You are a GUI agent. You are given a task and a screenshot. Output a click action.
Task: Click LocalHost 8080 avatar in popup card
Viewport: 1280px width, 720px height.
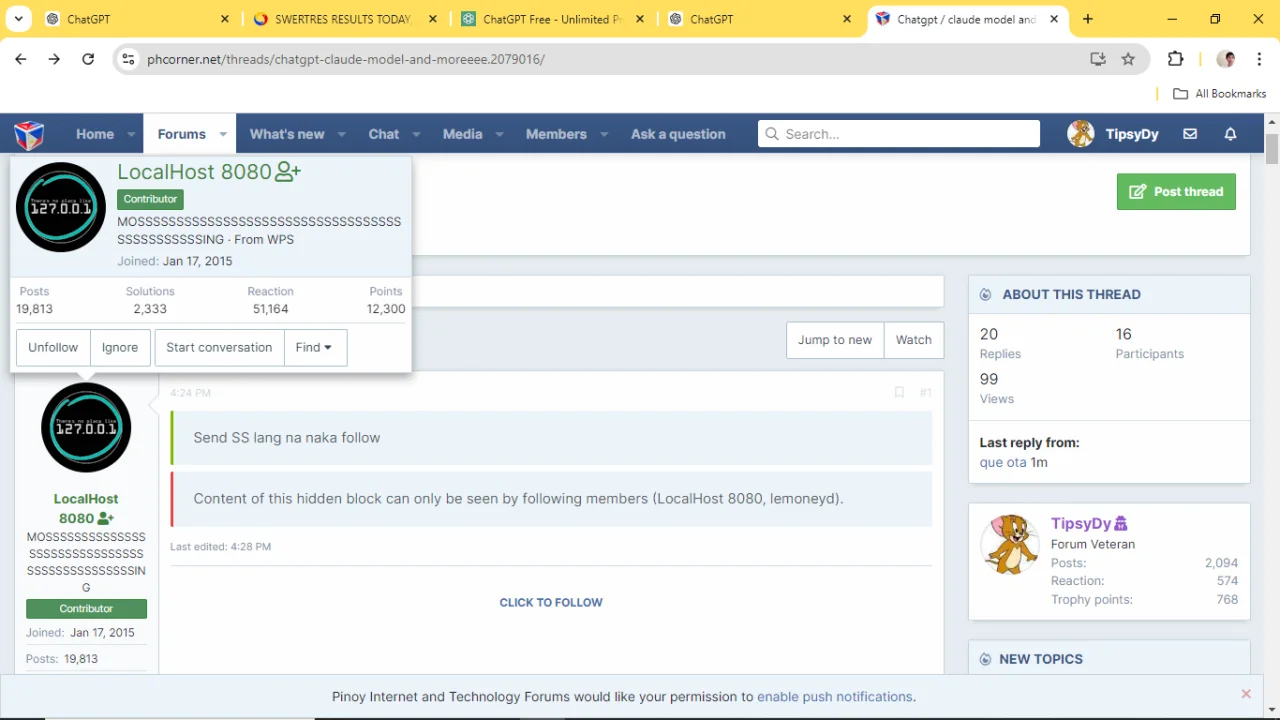coord(61,207)
